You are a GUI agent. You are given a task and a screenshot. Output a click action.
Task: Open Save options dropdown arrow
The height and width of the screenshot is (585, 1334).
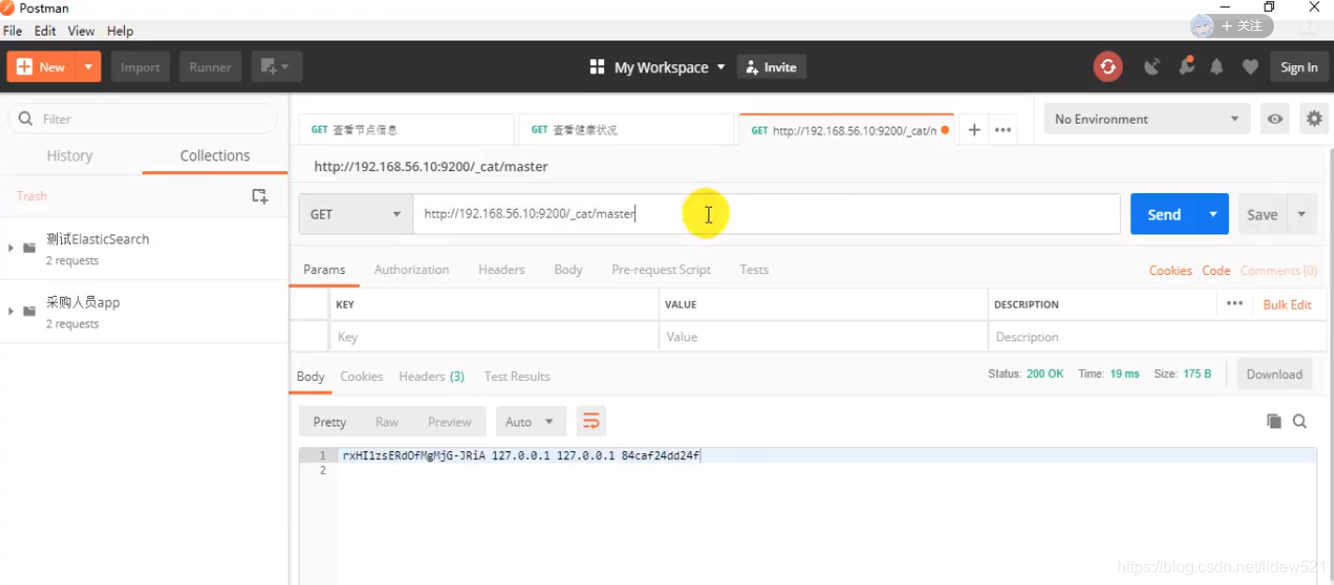[x=1302, y=214]
